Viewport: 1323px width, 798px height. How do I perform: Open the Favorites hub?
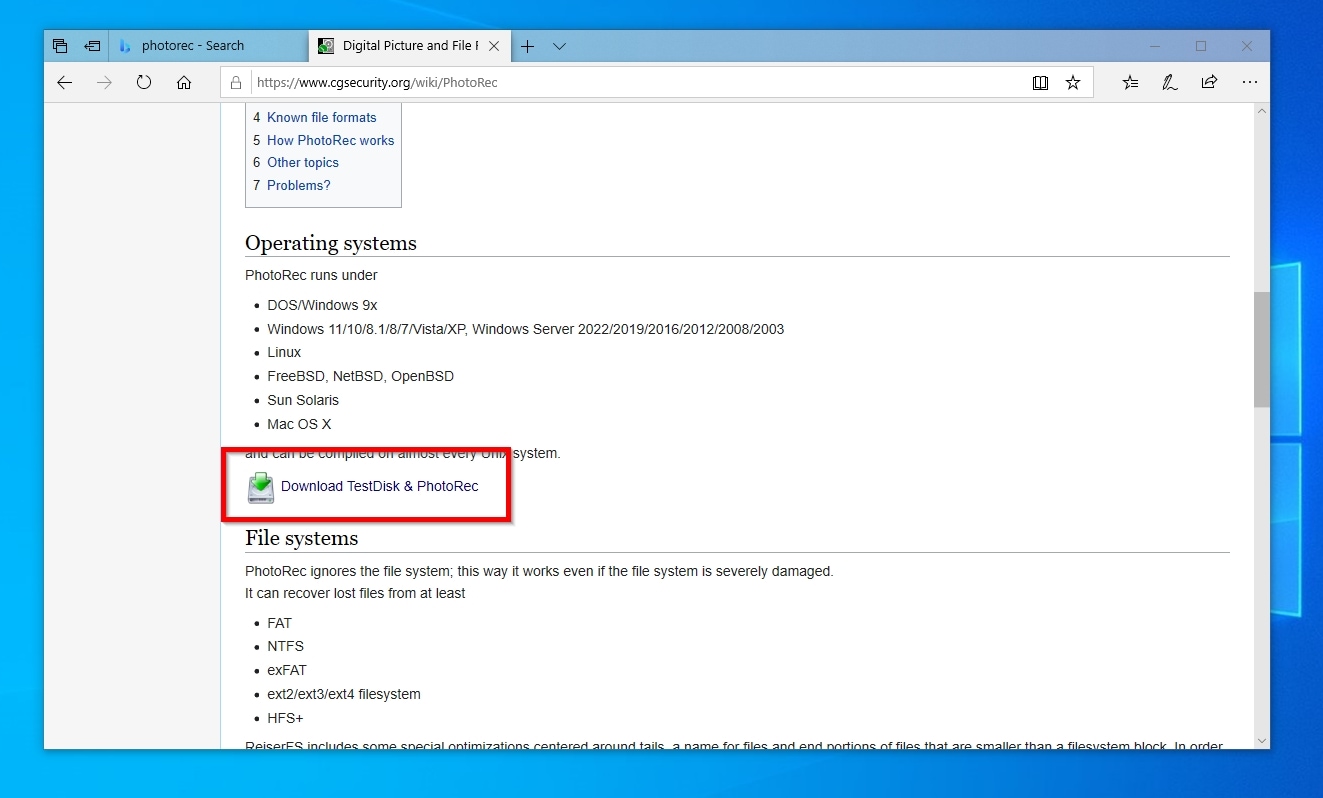[1130, 83]
